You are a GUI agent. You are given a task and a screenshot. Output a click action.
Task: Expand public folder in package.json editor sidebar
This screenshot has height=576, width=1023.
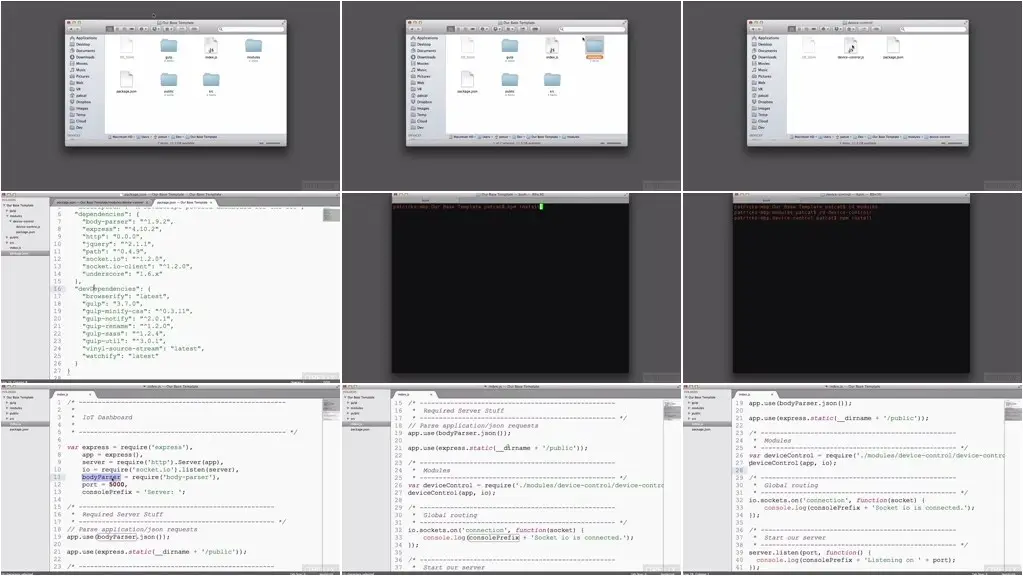pos(7,237)
